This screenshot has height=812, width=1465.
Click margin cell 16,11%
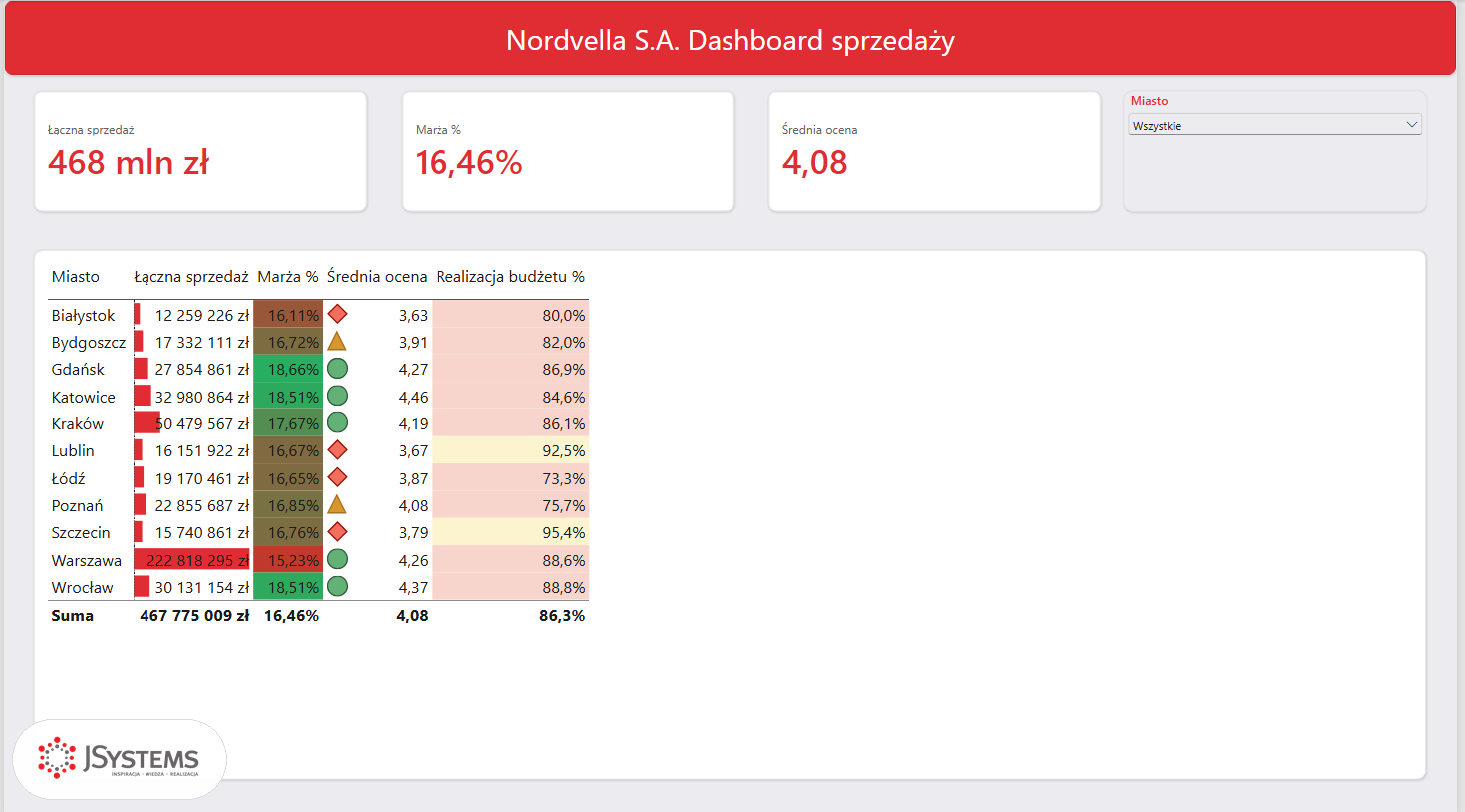(288, 315)
